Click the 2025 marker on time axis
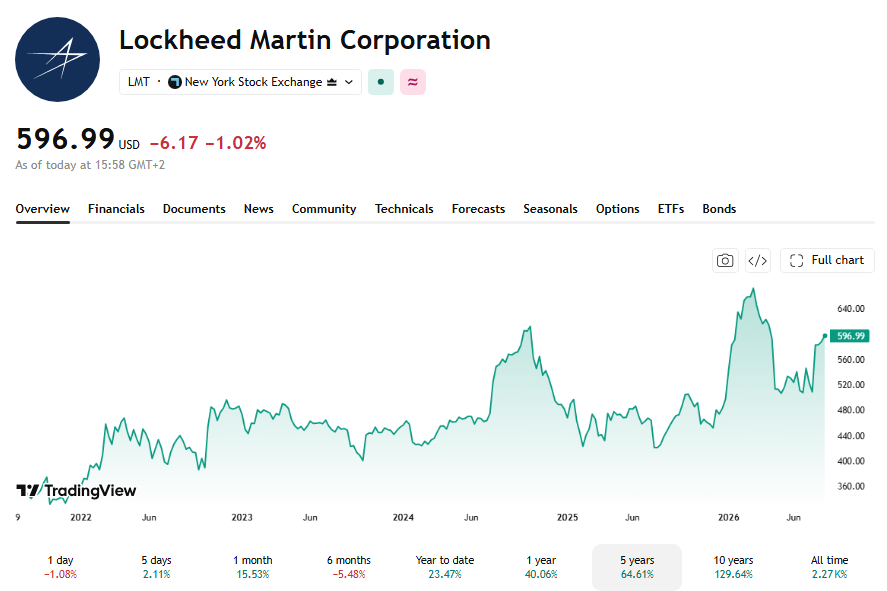 point(567,517)
